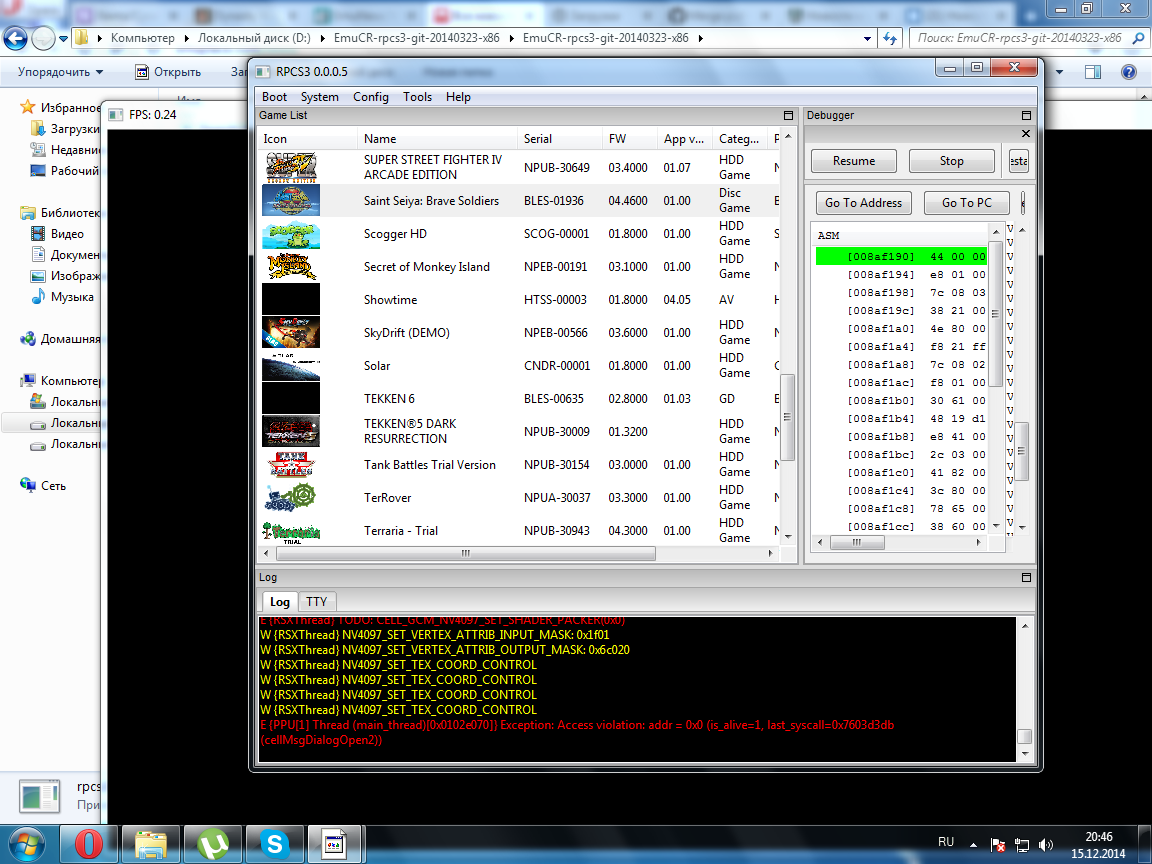
Task: Click the game list scroll up arrow
Action: tap(788, 137)
